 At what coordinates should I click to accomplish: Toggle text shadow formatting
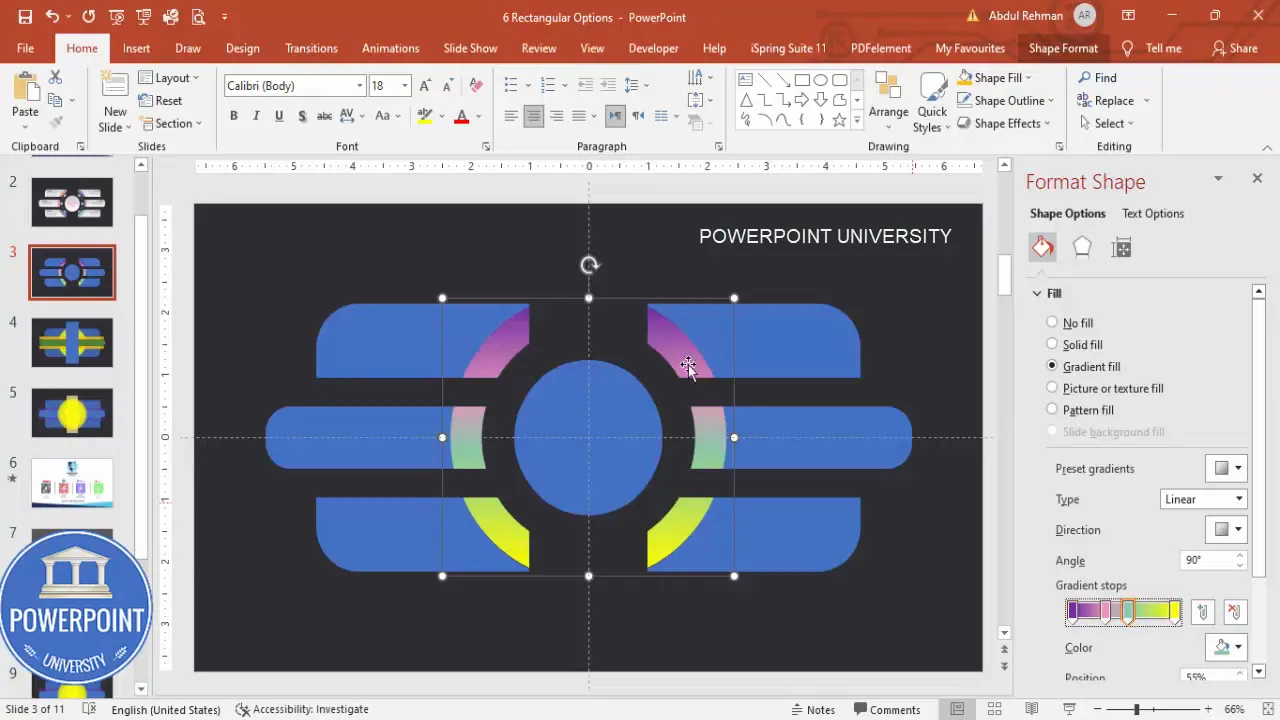pos(301,116)
